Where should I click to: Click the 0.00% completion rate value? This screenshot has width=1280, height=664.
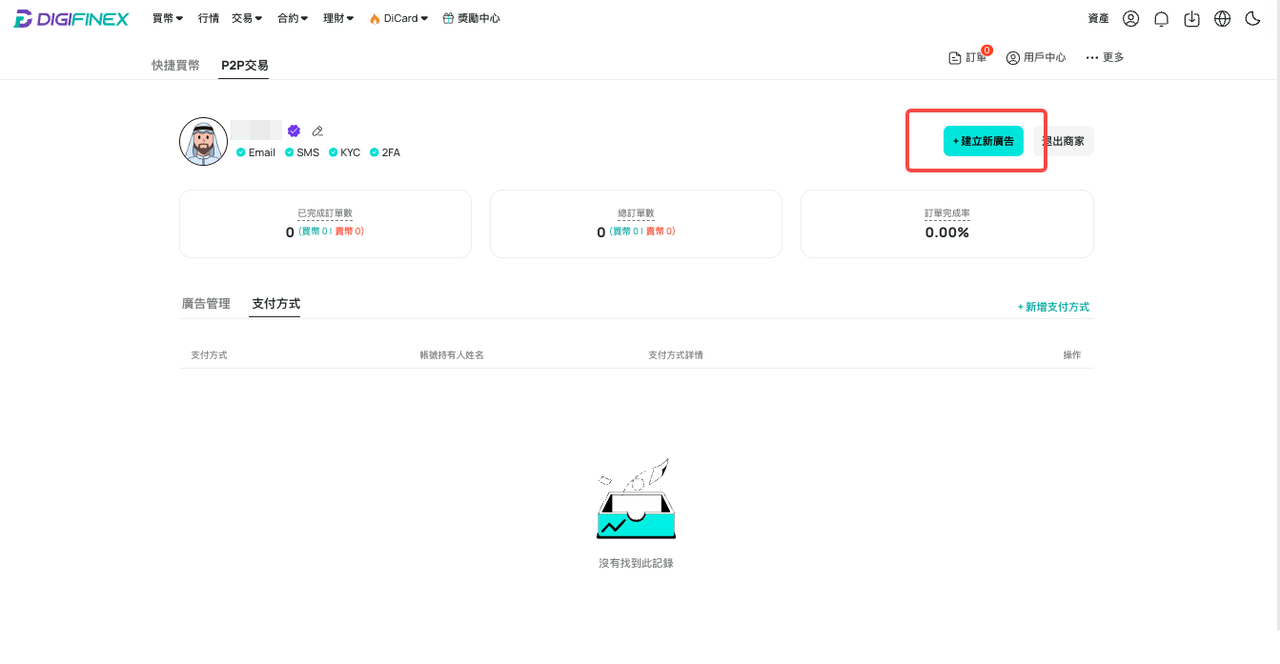pos(947,232)
